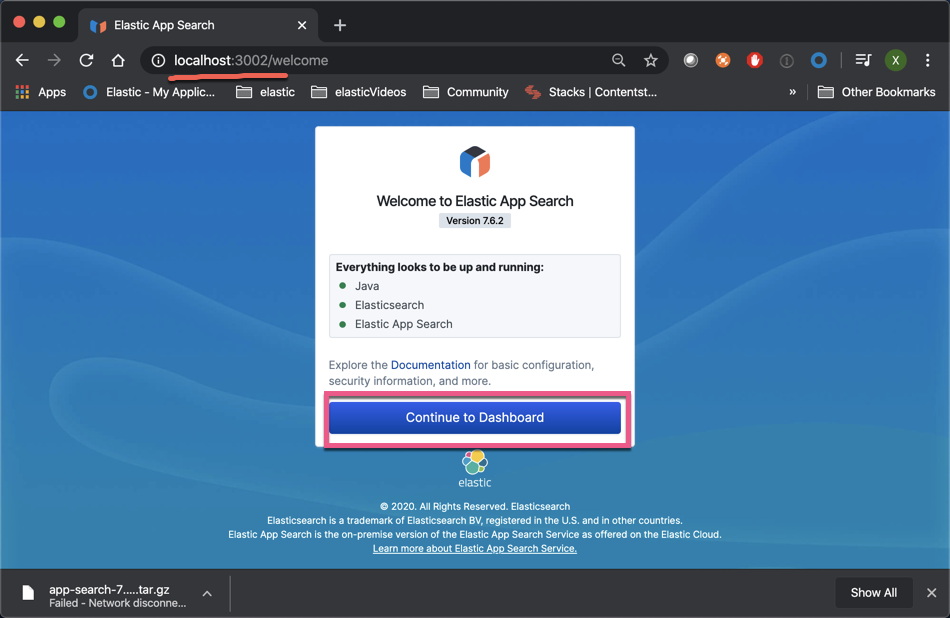Bookmark this page with the star icon

tap(651, 60)
